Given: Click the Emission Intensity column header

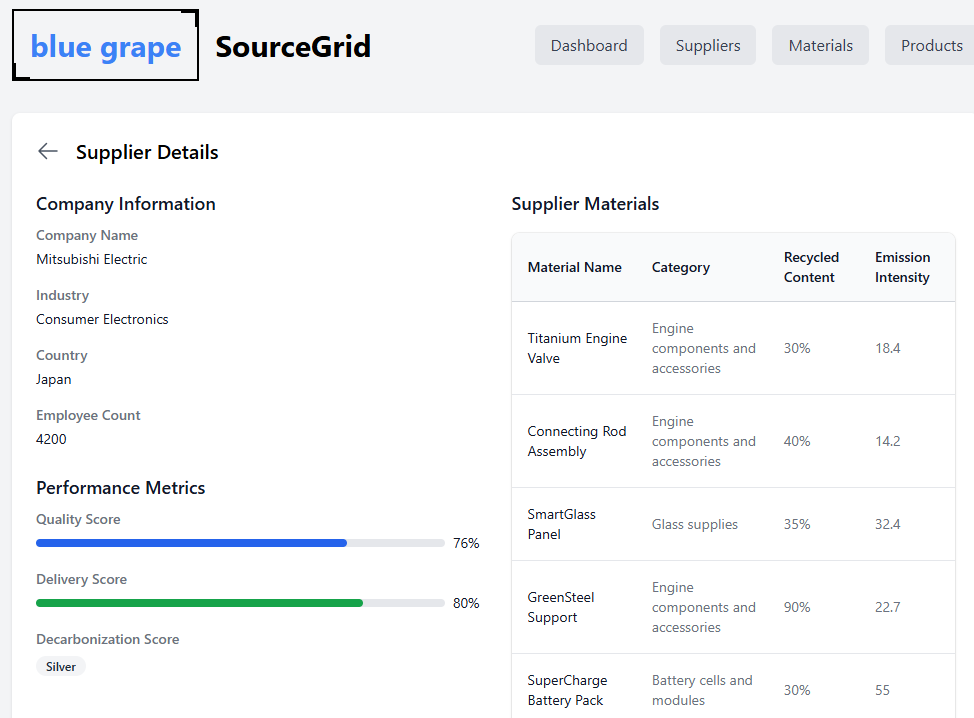Looking at the screenshot, I should 903,268.
